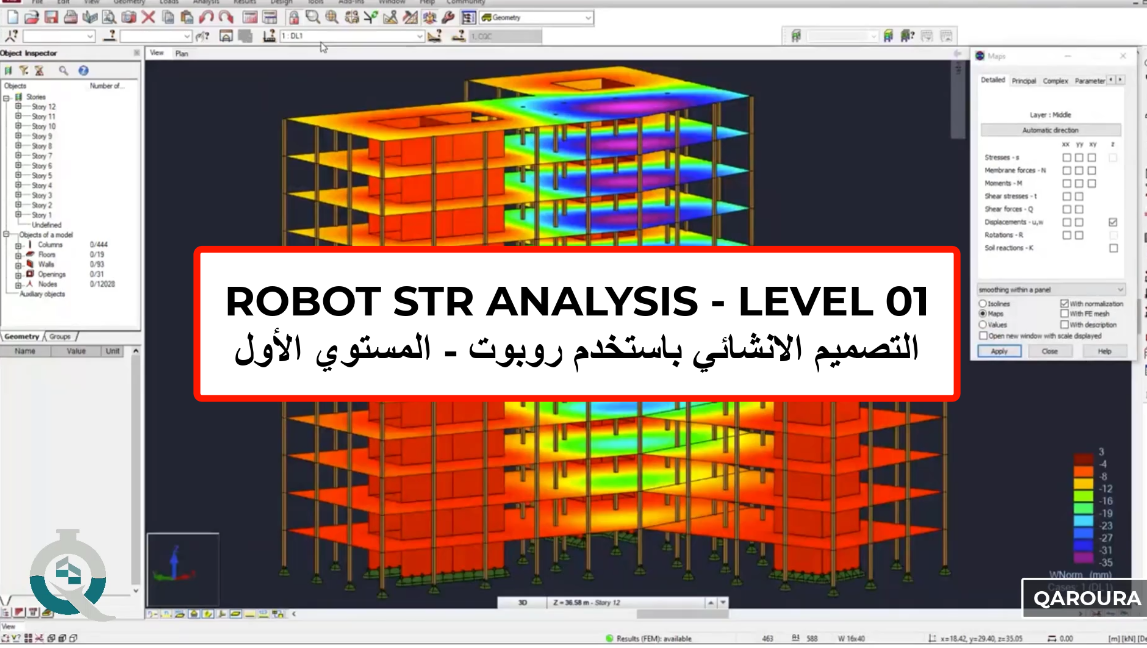
Task: Click Apply button in Maps dialog
Action: (999, 352)
